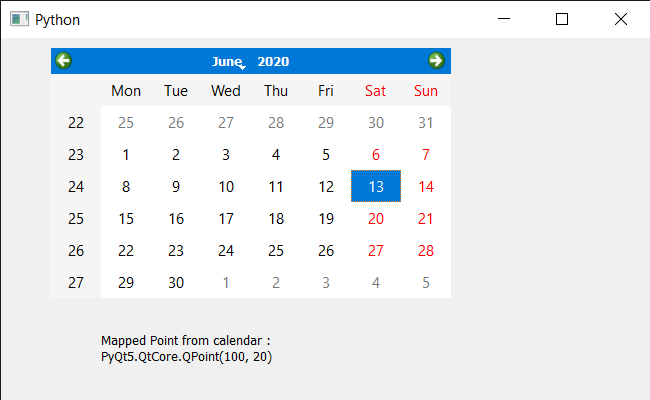The width and height of the screenshot is (650, 400).
Task: Select greyed May 28 date
Action: click(276, 122)
